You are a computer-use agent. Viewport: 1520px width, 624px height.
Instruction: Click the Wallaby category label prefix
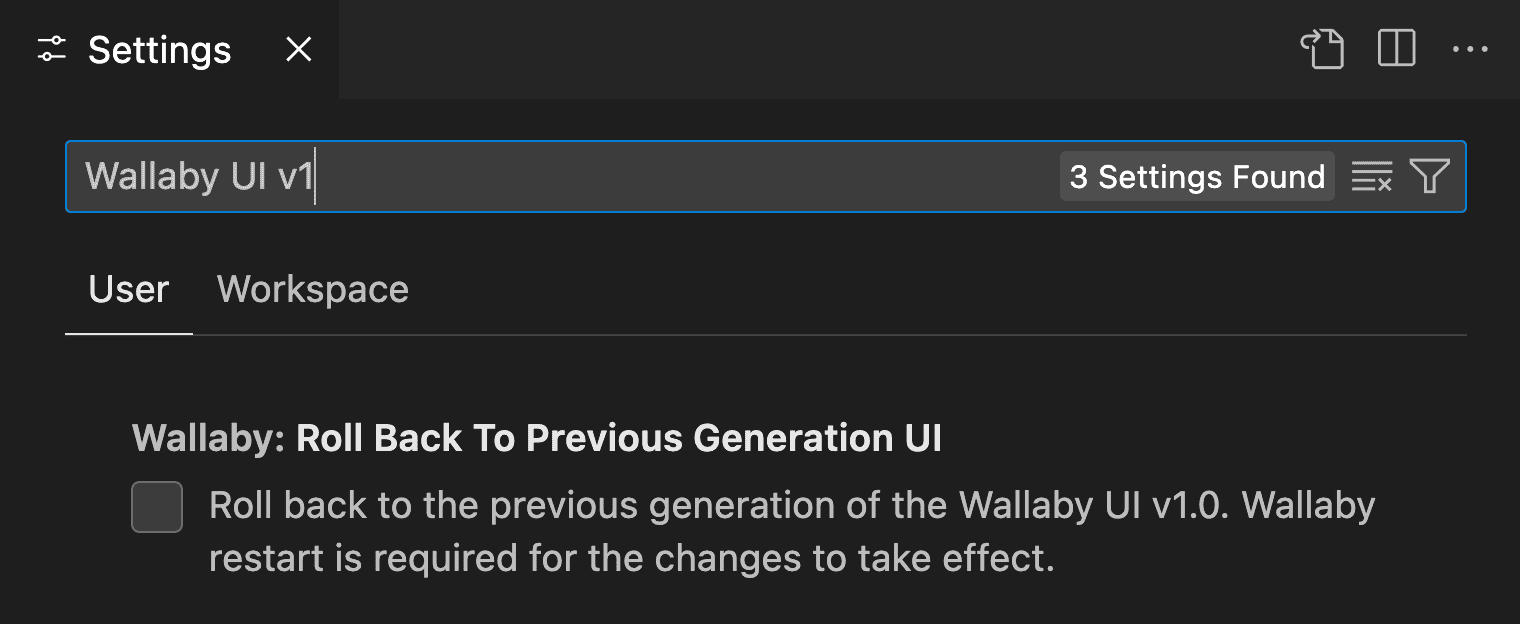[x=210, y=438]
